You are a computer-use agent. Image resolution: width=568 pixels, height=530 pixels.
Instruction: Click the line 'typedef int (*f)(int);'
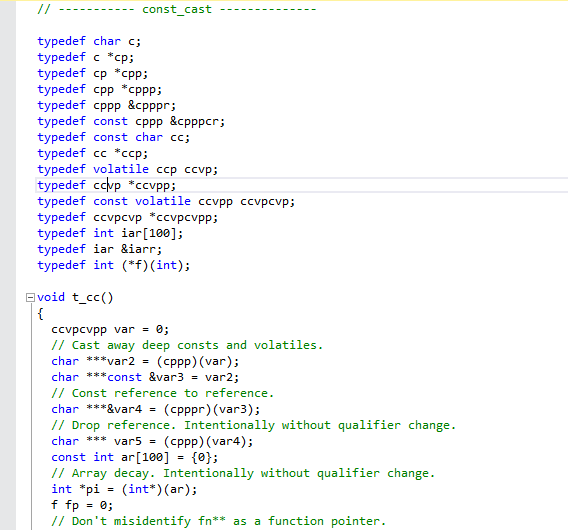tap(114, 265)
